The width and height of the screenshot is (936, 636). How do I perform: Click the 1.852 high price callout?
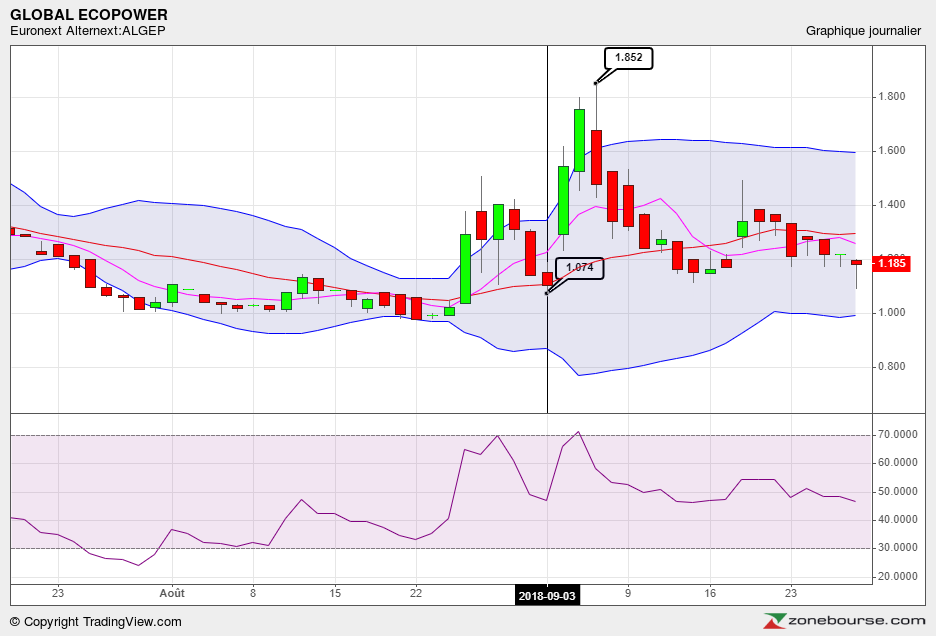pyautogui.click(x=629, y=58)
